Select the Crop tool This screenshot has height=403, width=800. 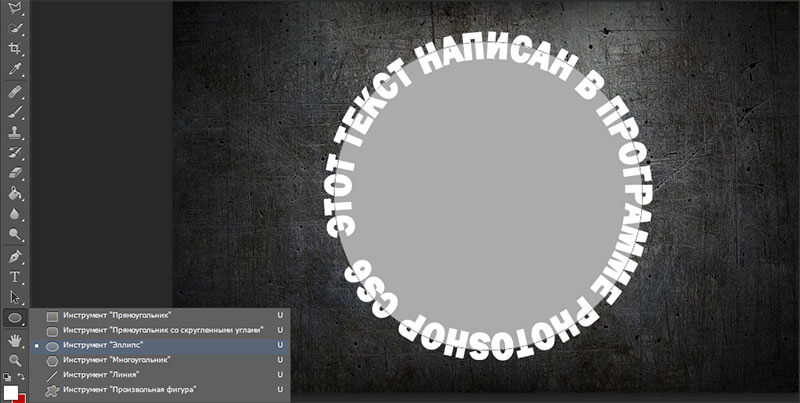(15, 48)
